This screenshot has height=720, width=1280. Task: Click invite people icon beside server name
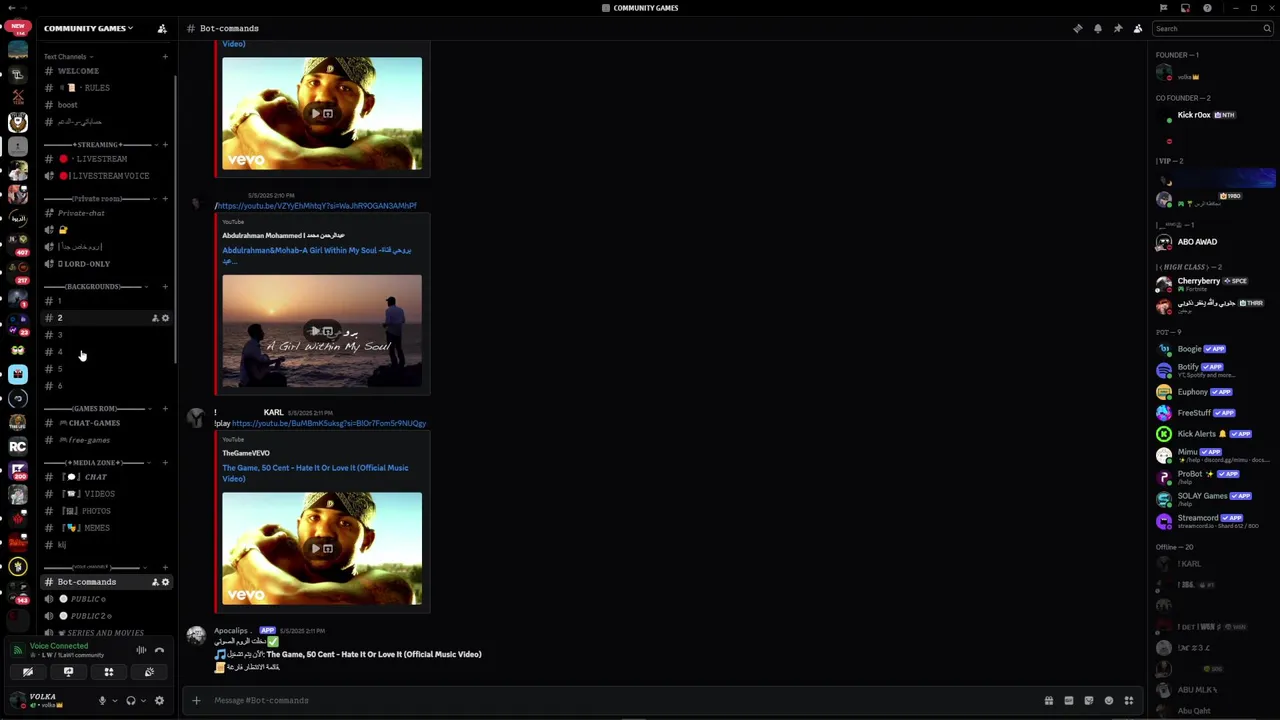click(x=162, y=28)
